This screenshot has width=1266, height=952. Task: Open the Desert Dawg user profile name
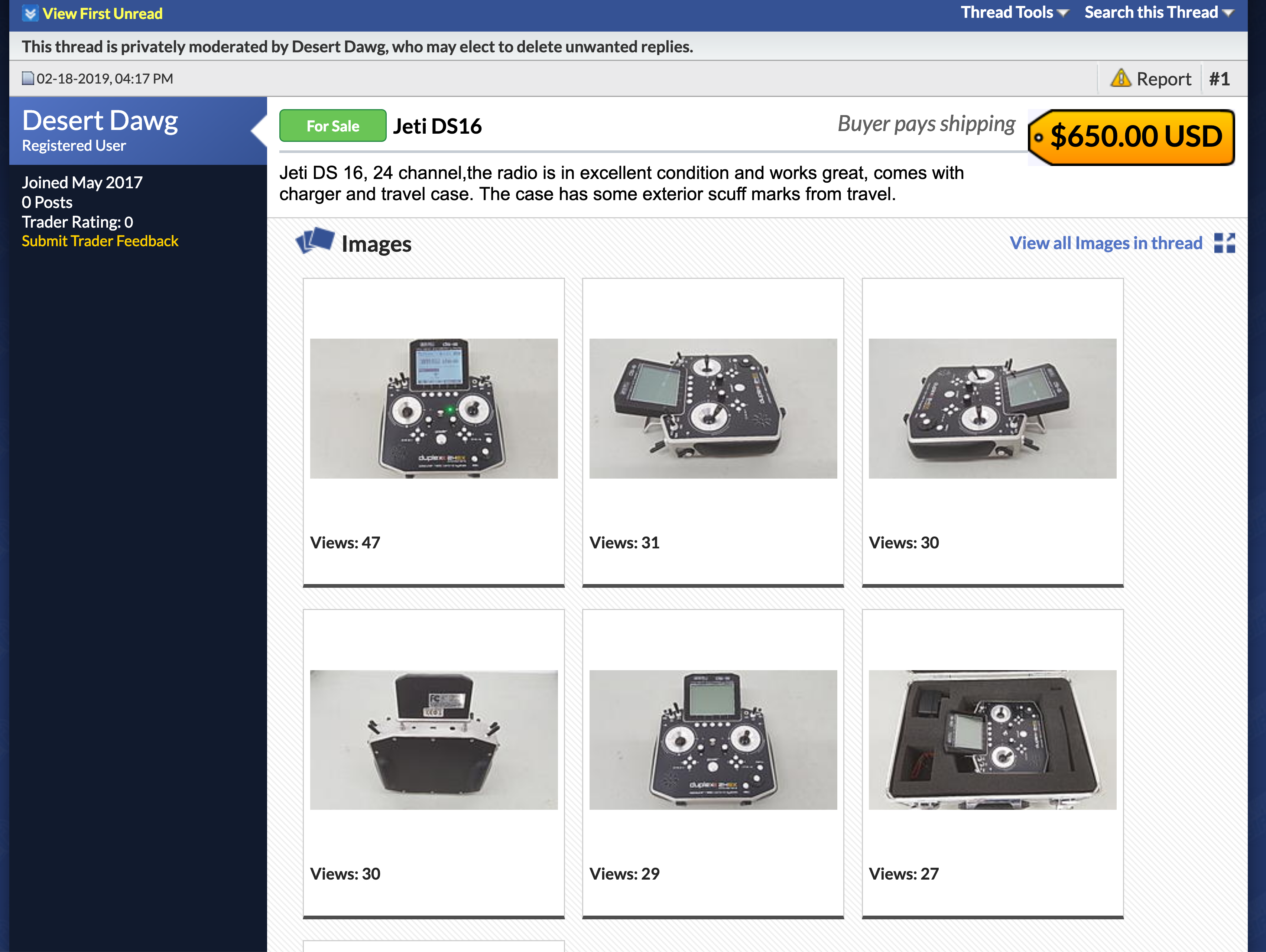tap(100, 121)
